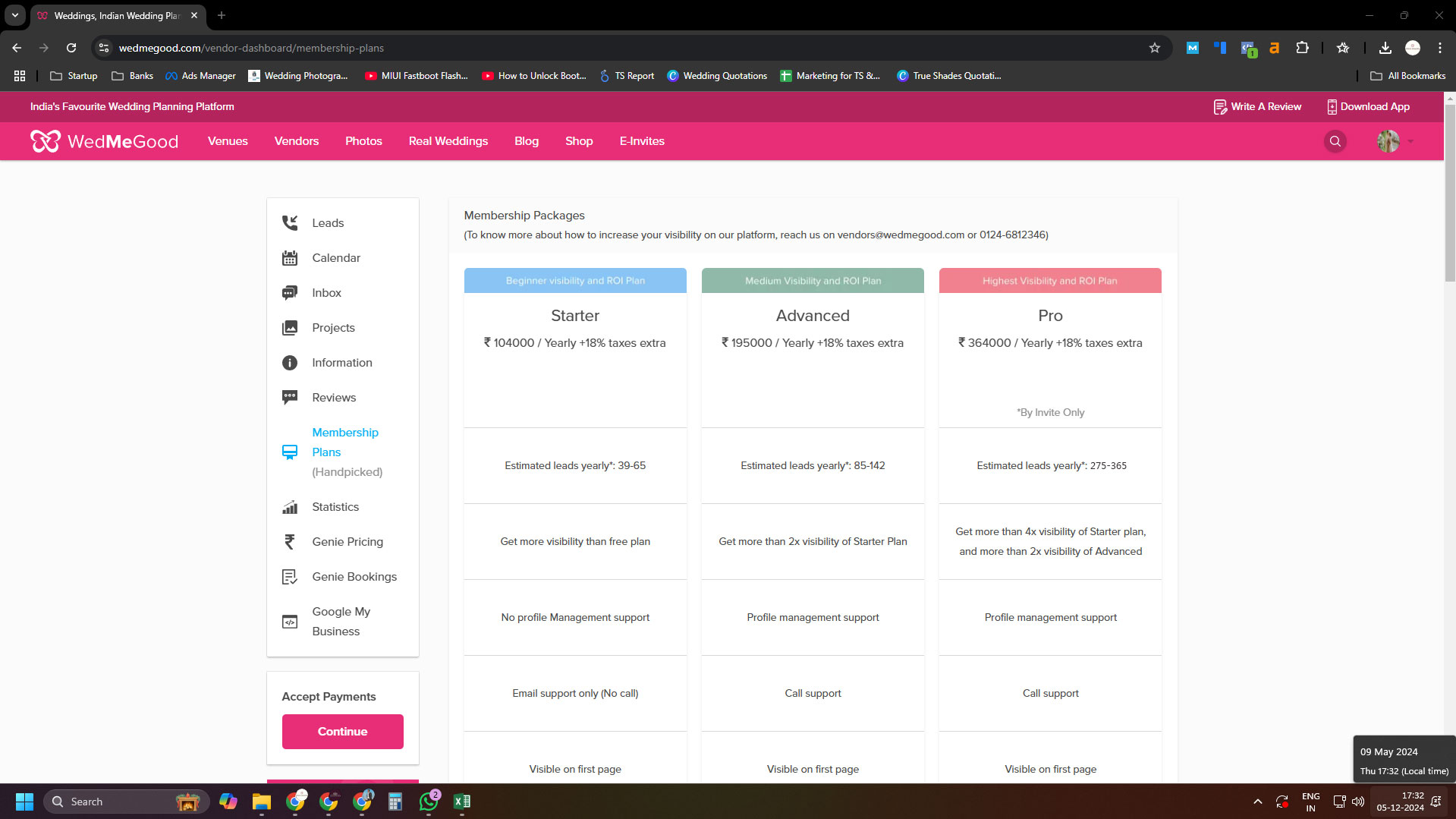Show hidden system tray icons chevron
1456x819 pixels.
(1257, 802)
